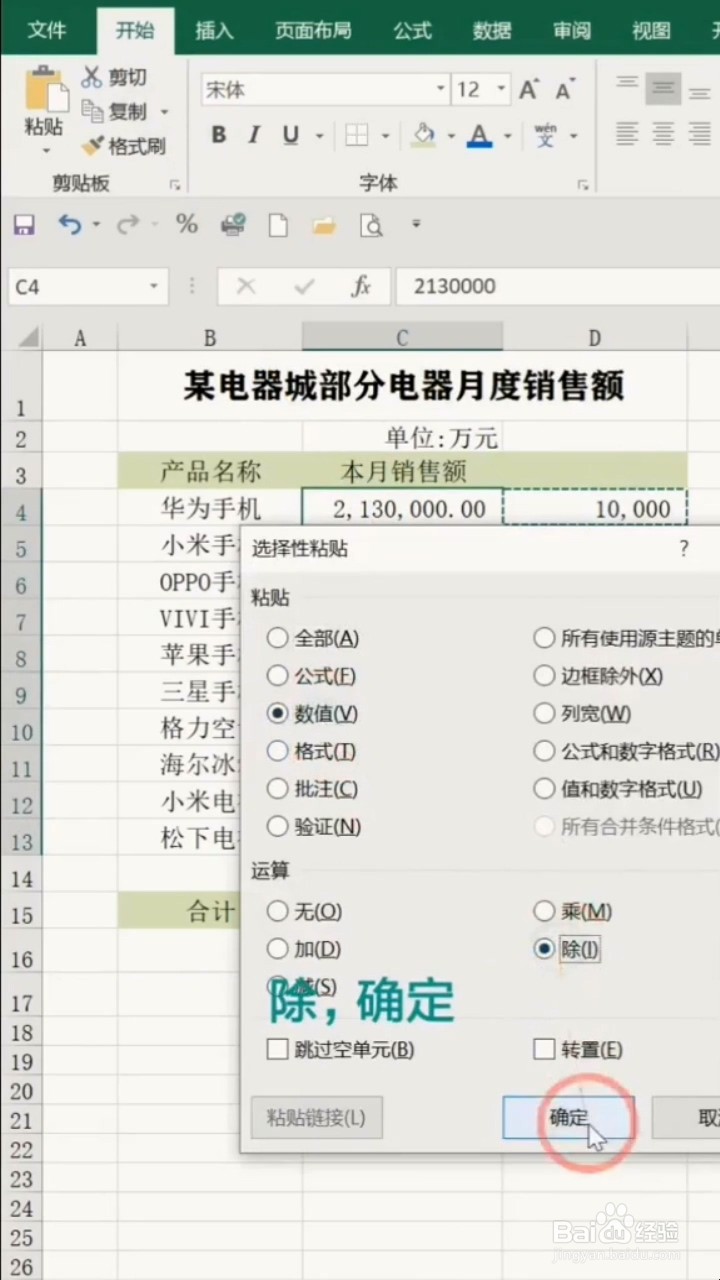Cancel formula entry with X icon

click(246, 287)
